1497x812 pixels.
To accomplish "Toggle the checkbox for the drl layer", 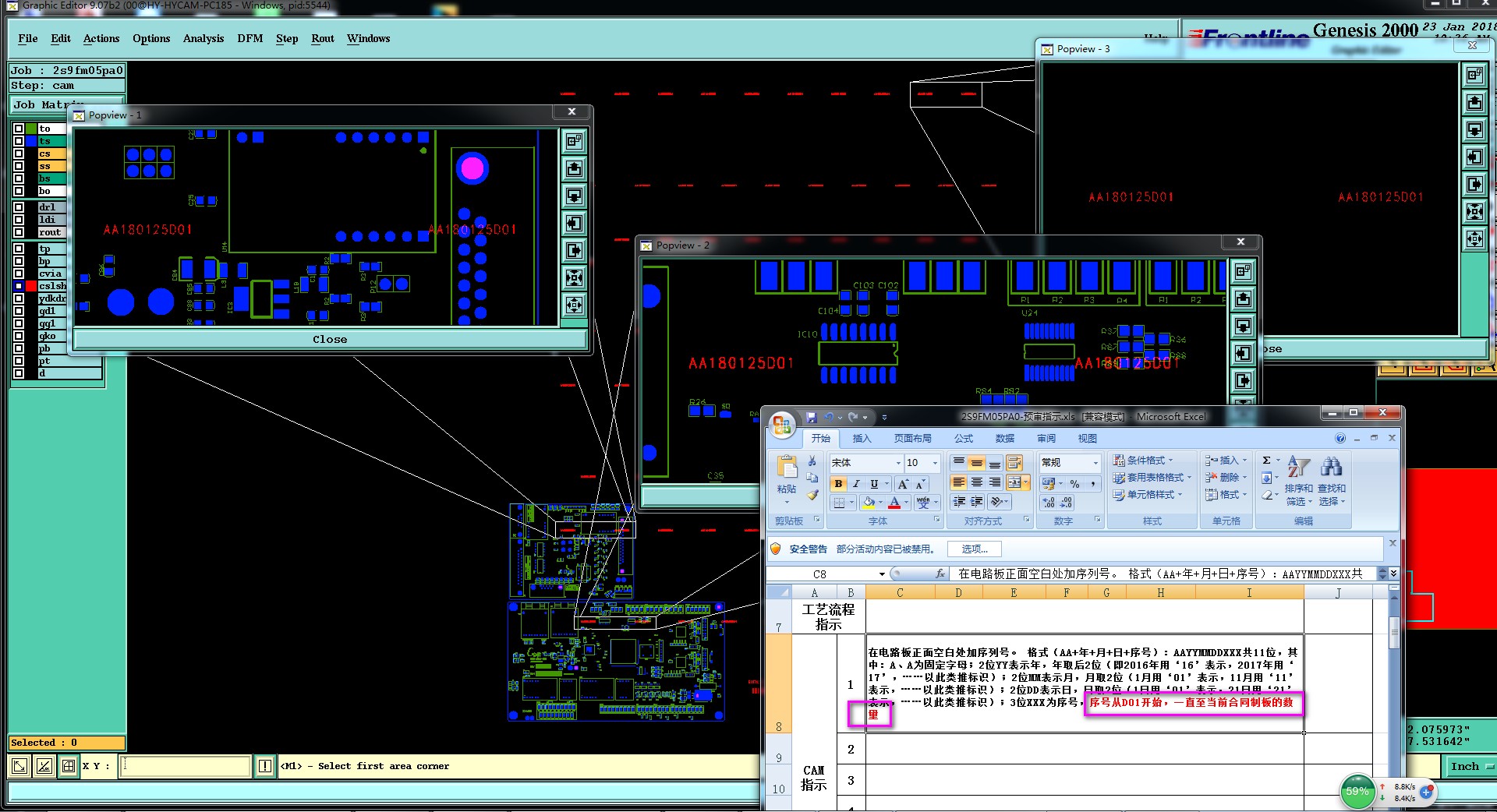I will (x=19, y=207).
